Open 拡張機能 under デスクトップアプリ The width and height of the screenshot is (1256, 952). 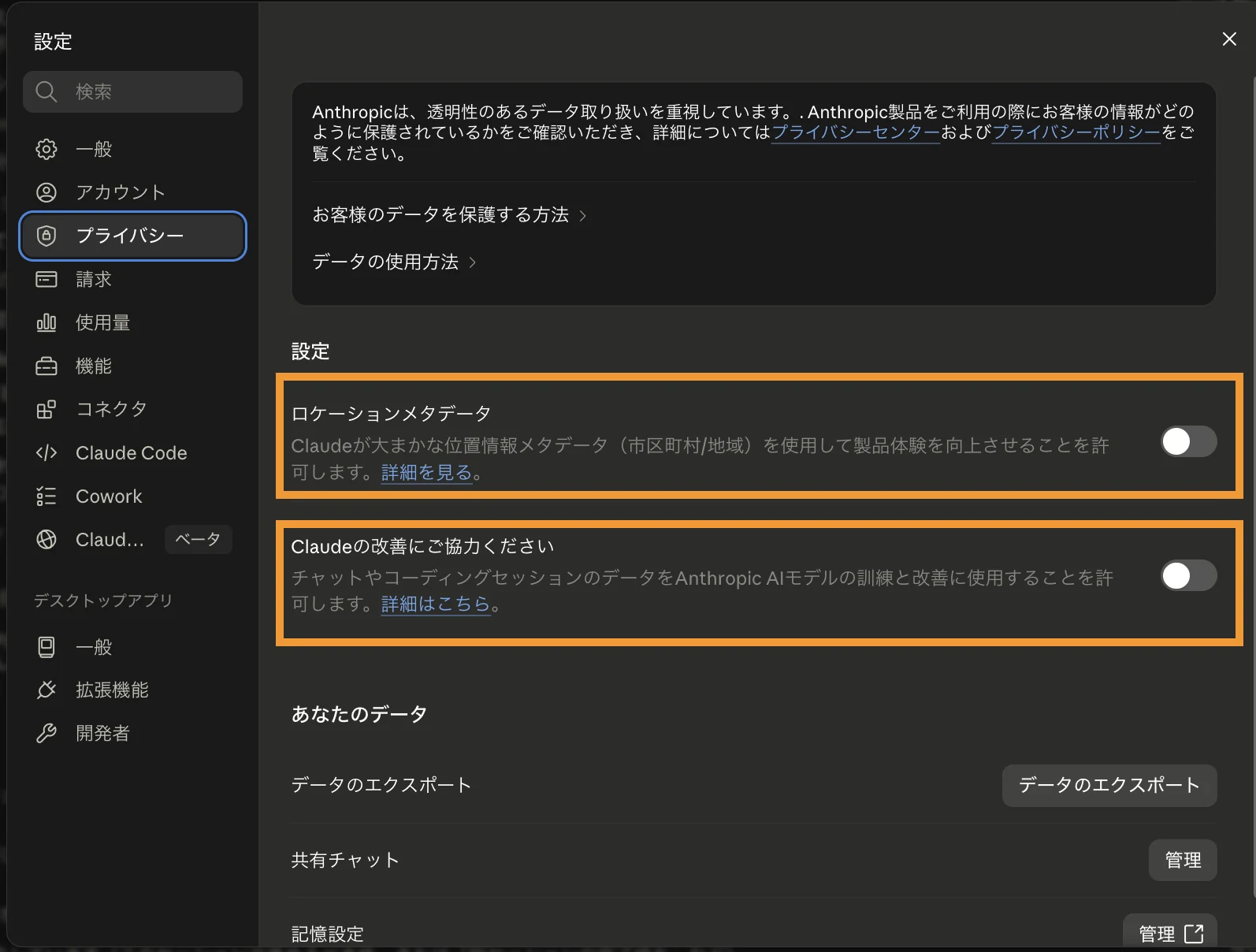[x=132, y=690]
